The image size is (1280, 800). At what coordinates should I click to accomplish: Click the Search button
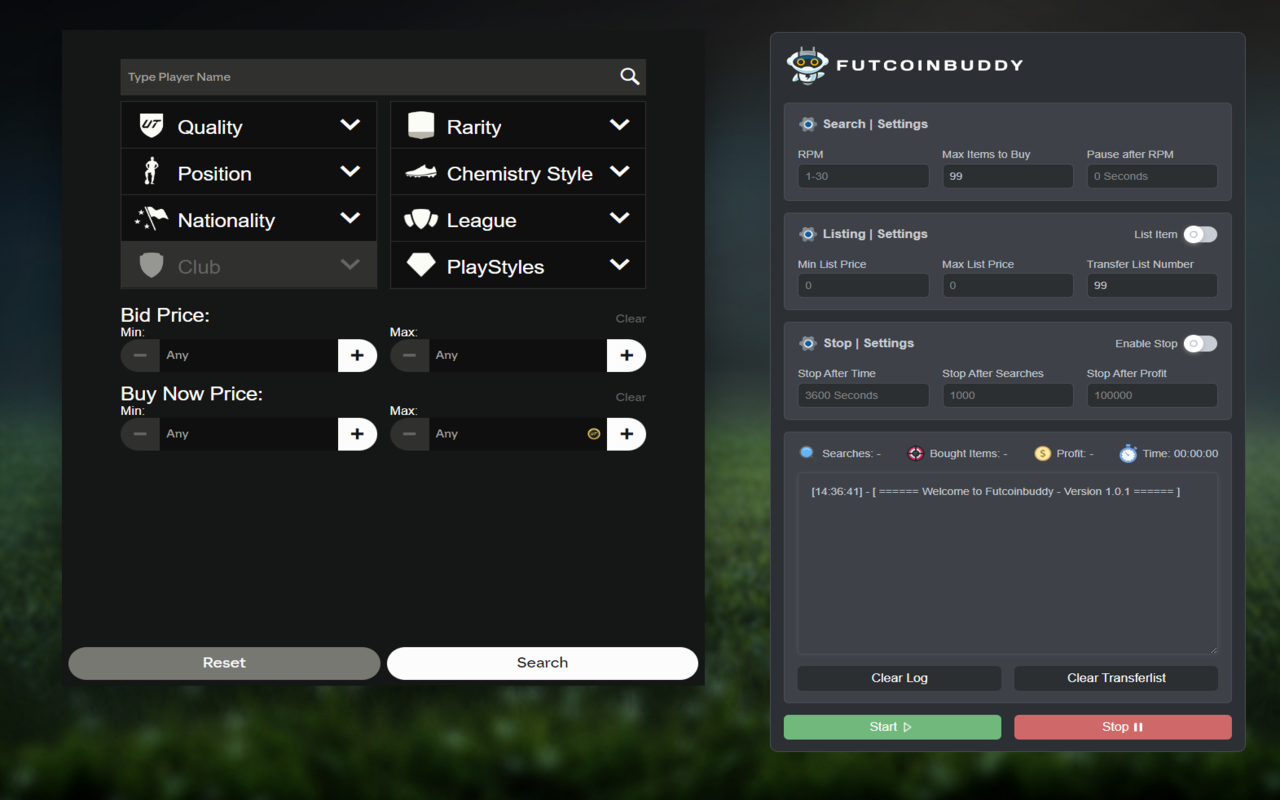coord(542,663)
